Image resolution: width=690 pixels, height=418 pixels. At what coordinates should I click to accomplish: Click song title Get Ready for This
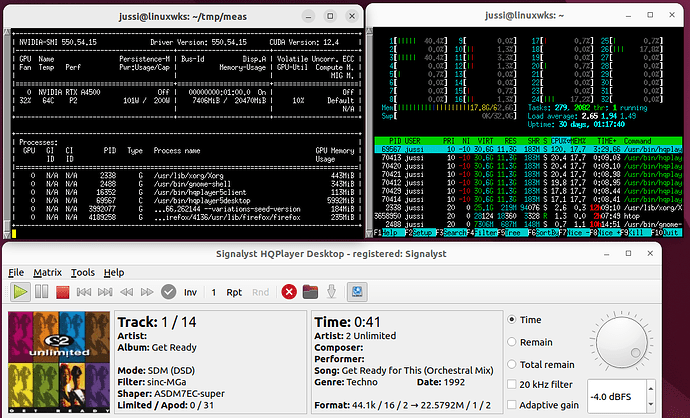tap(404, 370)
